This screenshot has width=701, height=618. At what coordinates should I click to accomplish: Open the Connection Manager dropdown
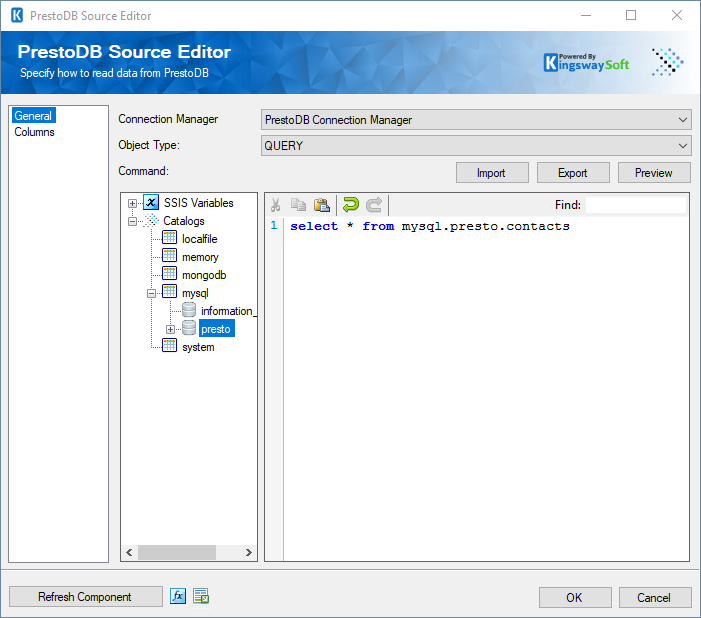[x=476, y=120]
